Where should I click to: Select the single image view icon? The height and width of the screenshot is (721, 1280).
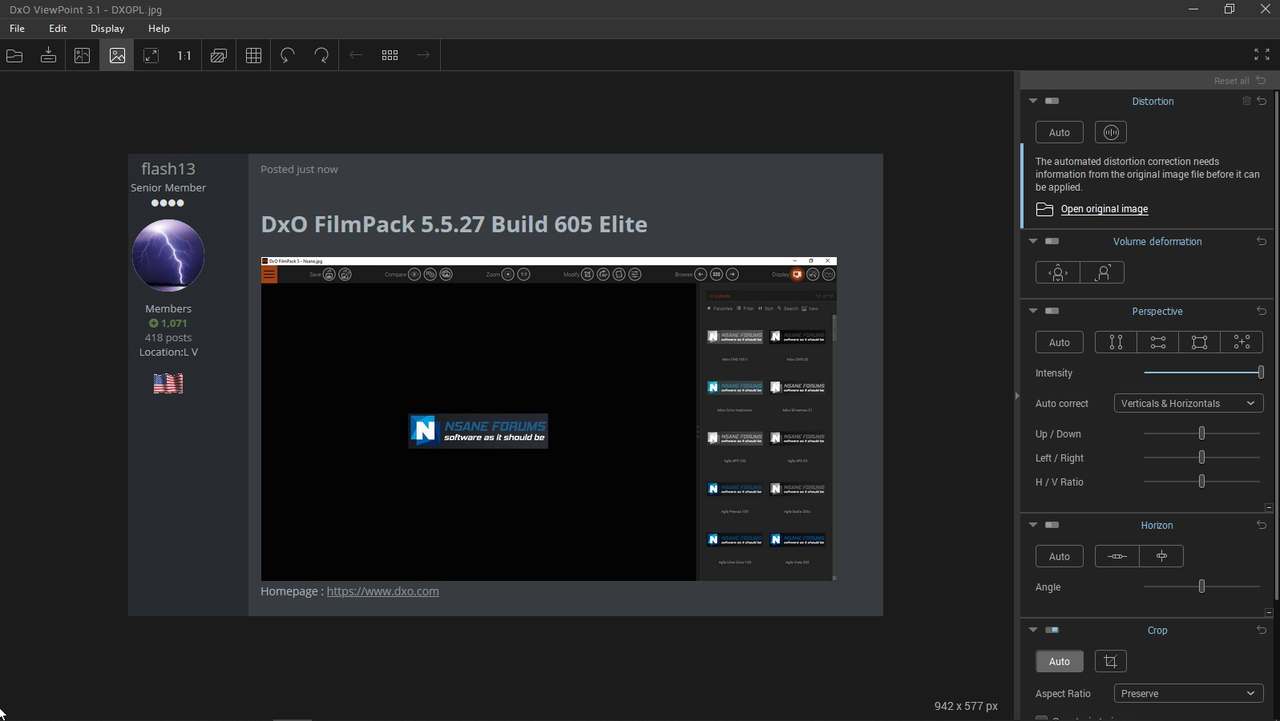pos(117,56)
